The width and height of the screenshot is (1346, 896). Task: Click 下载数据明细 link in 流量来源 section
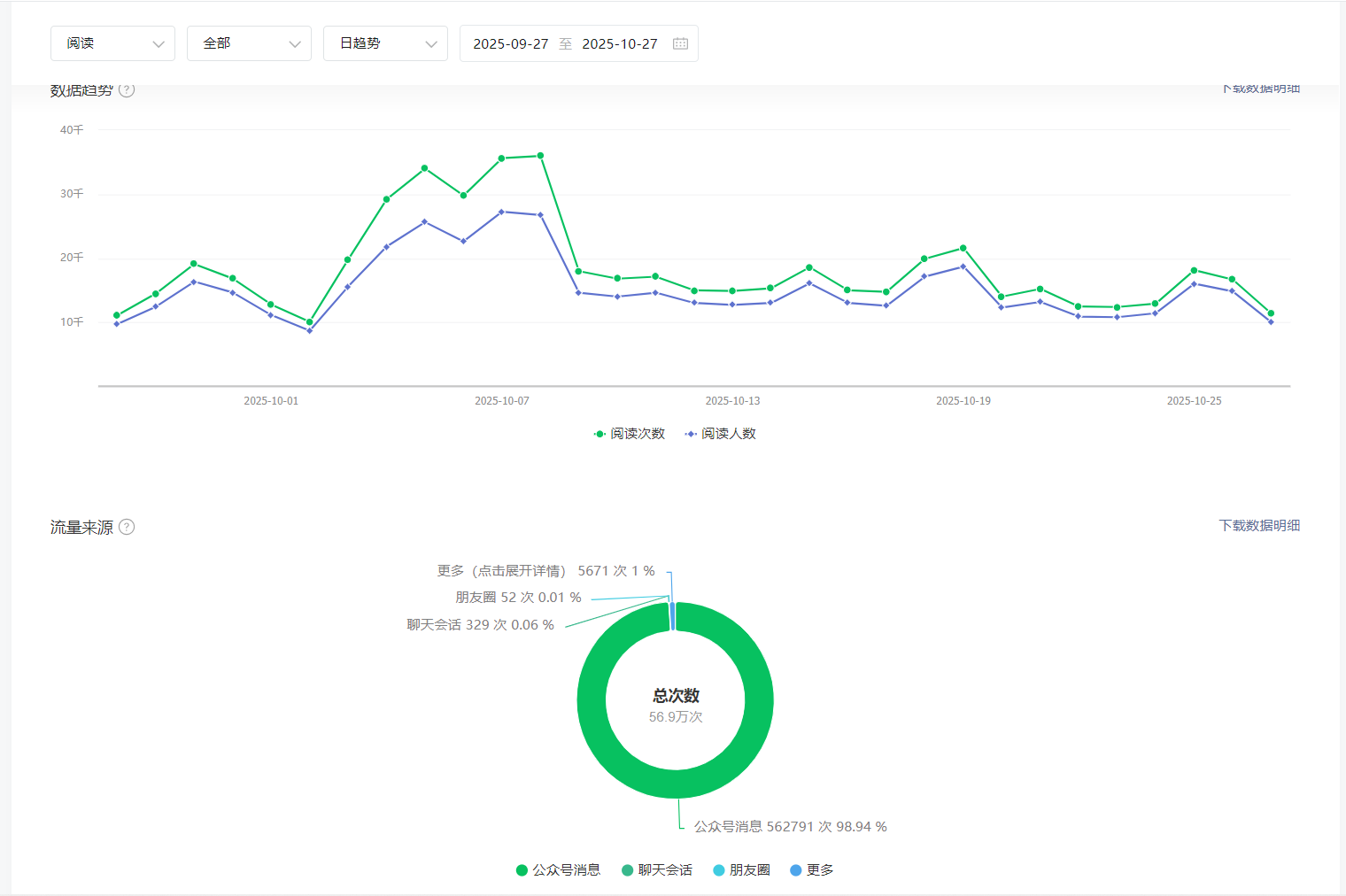click(1259, 525)
